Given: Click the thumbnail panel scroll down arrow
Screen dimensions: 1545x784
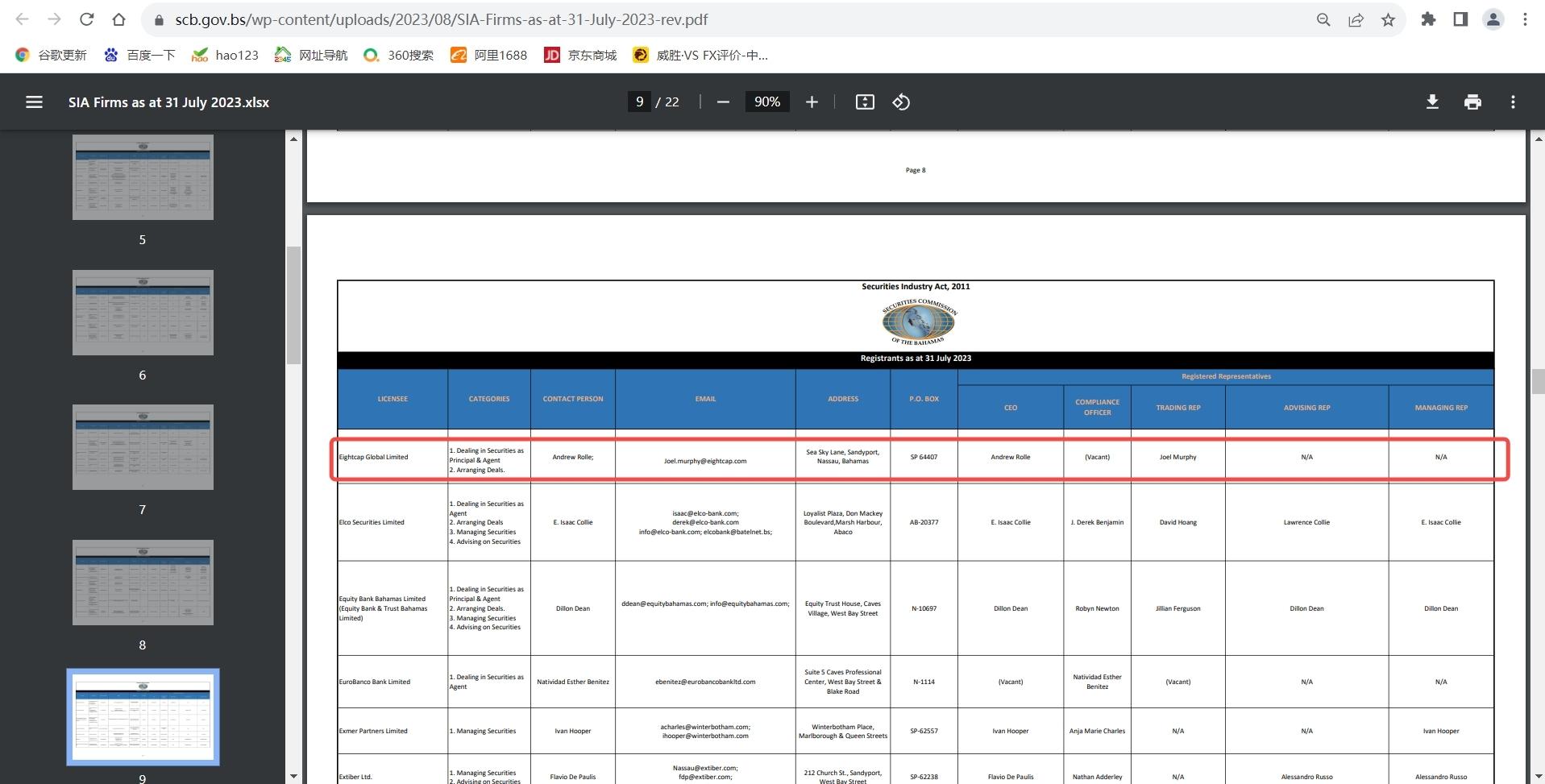Looking at the screenshot, I should 293,776.
